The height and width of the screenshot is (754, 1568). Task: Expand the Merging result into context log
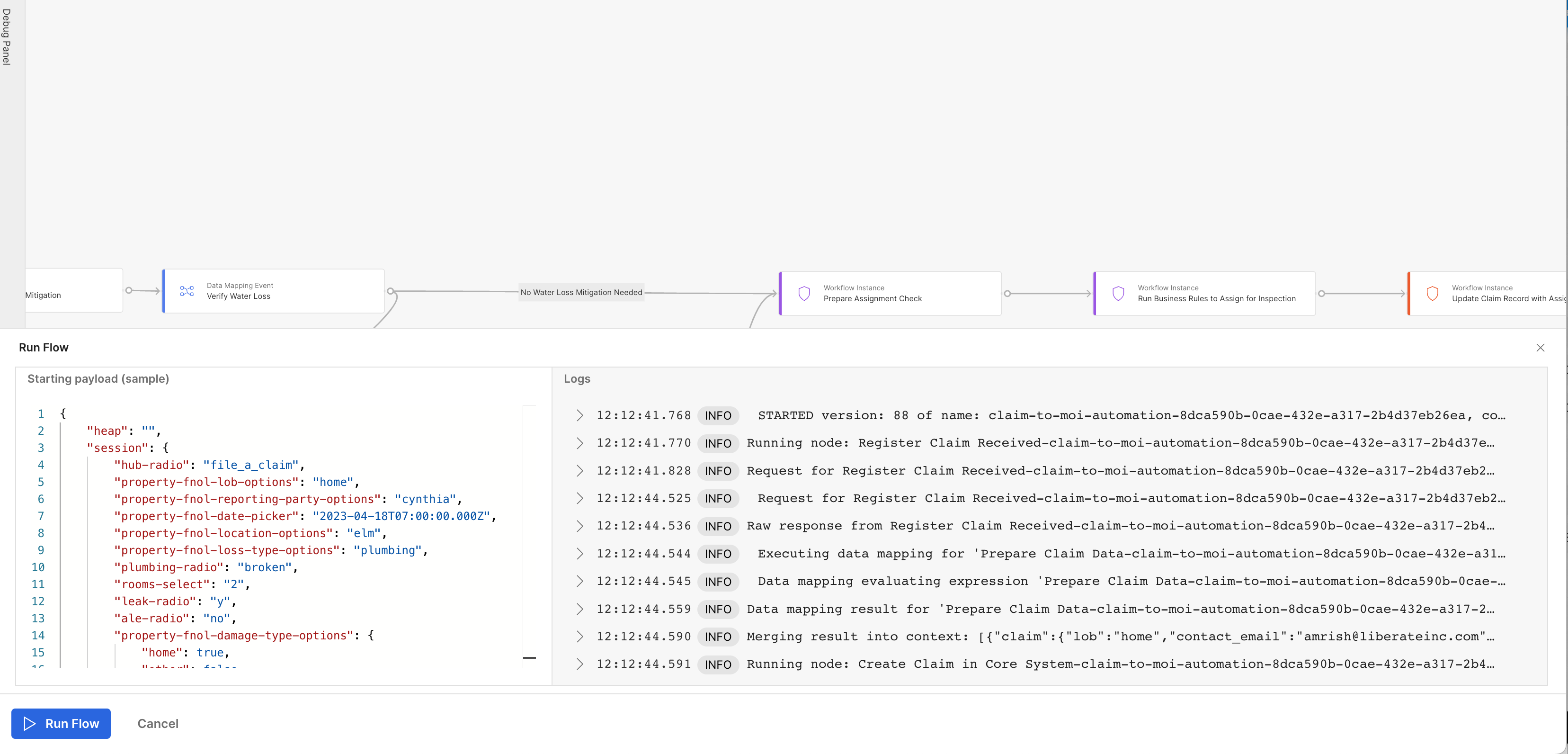579,637
